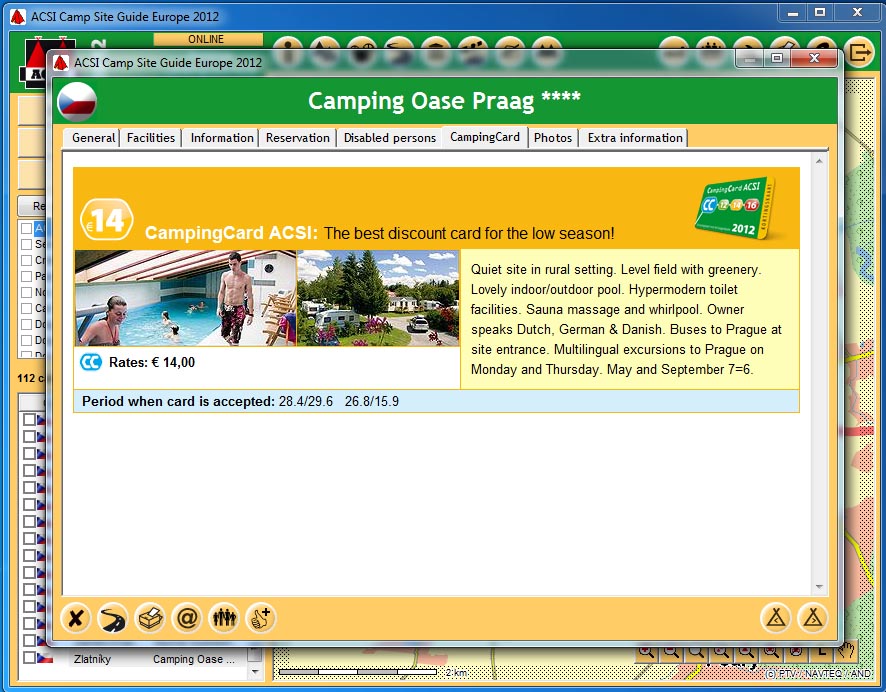Click the 2 km map scale bar
886x692 pixels.
(358, 672)
